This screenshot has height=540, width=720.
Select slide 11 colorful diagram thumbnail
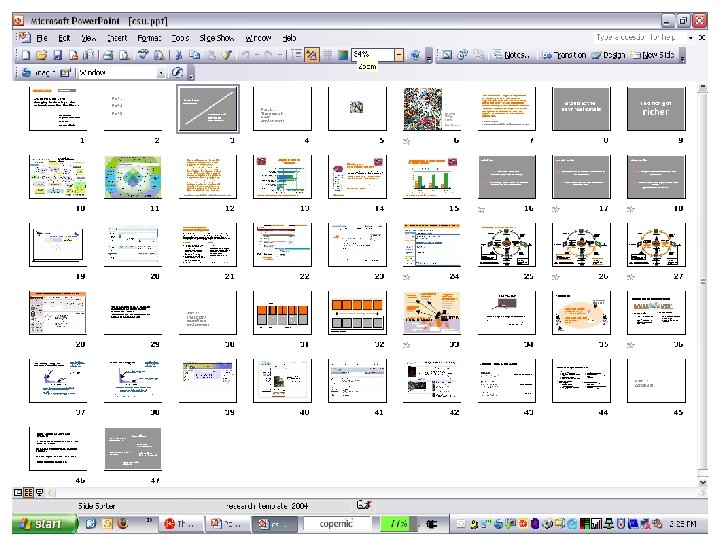click(x=133, y=177)
